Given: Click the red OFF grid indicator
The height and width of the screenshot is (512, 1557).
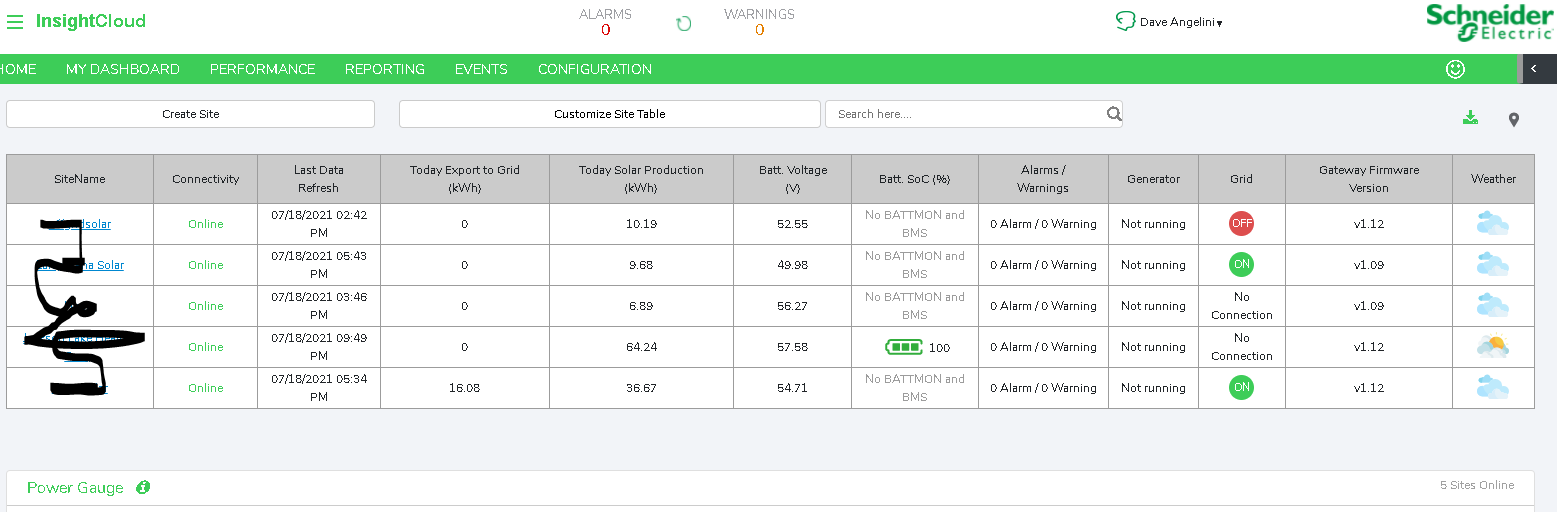Looking at the screenshot, I should coord(1241,224).
